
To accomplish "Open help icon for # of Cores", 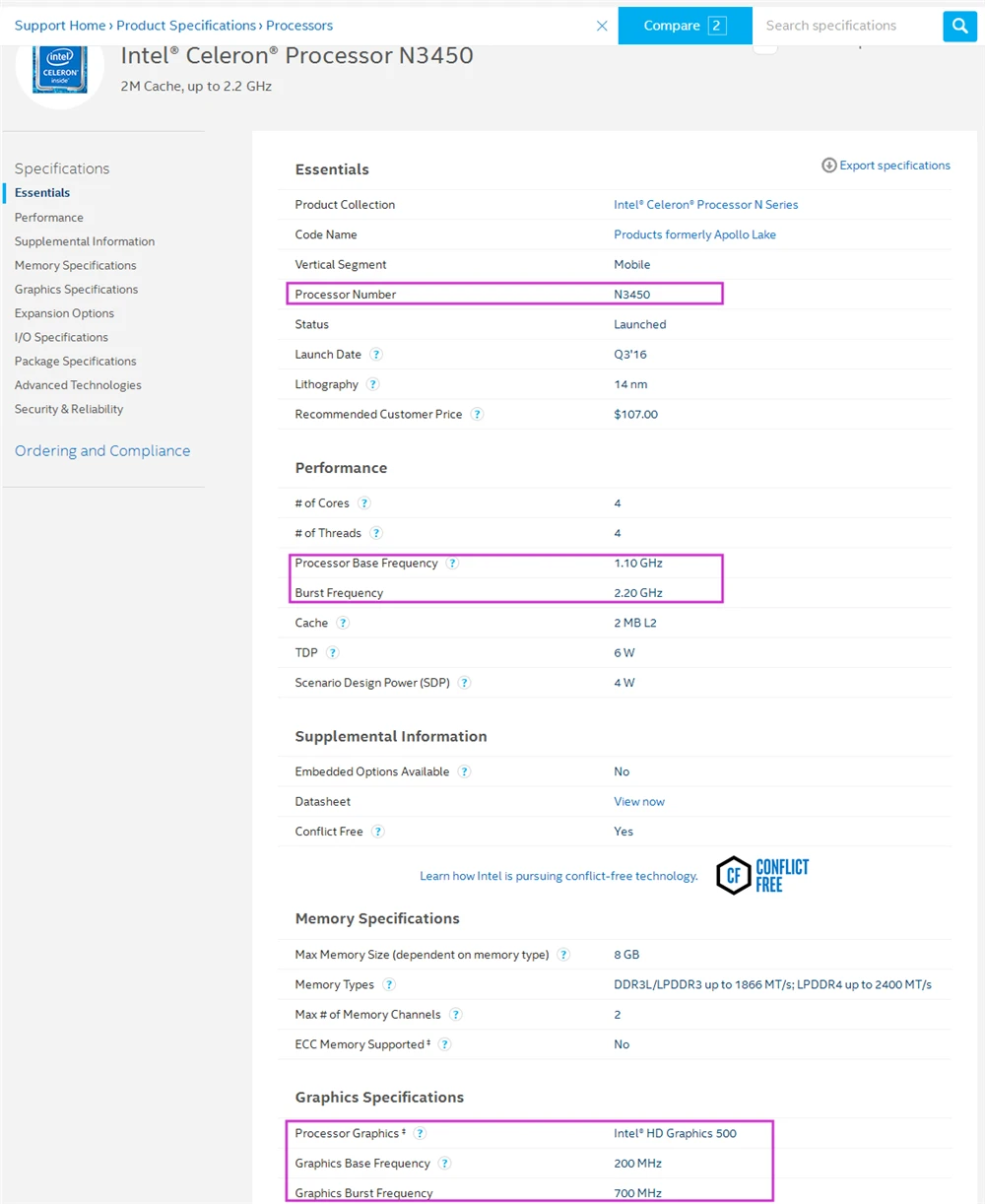I will click(x=363, y=503).
